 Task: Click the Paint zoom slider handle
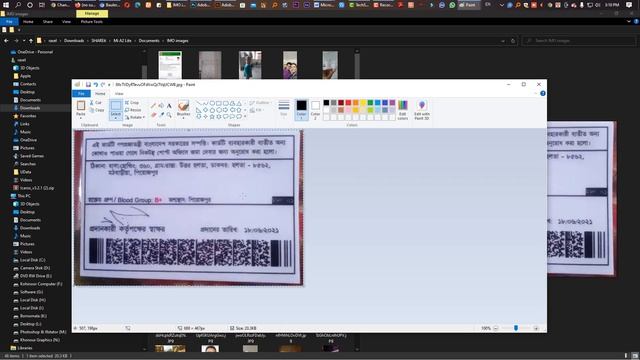(516, 328)
